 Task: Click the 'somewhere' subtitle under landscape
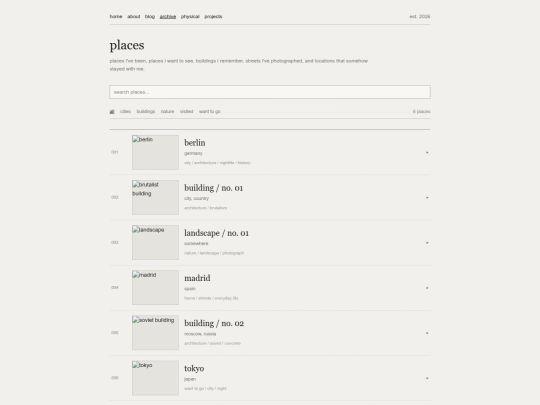(196, 243)
